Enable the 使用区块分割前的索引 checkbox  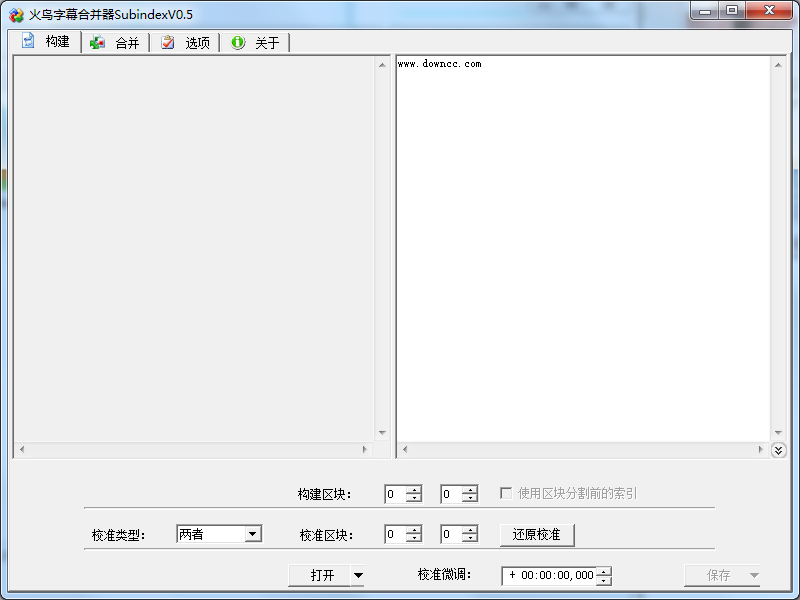[508, 493]
